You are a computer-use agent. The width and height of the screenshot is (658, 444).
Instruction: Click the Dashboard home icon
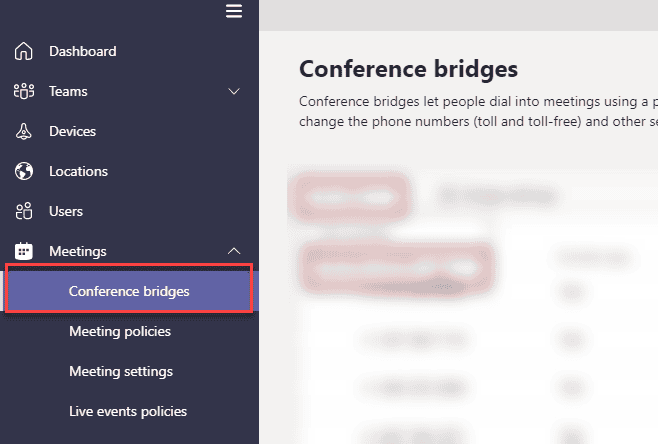pyautogui.click(x=24, y=51)
